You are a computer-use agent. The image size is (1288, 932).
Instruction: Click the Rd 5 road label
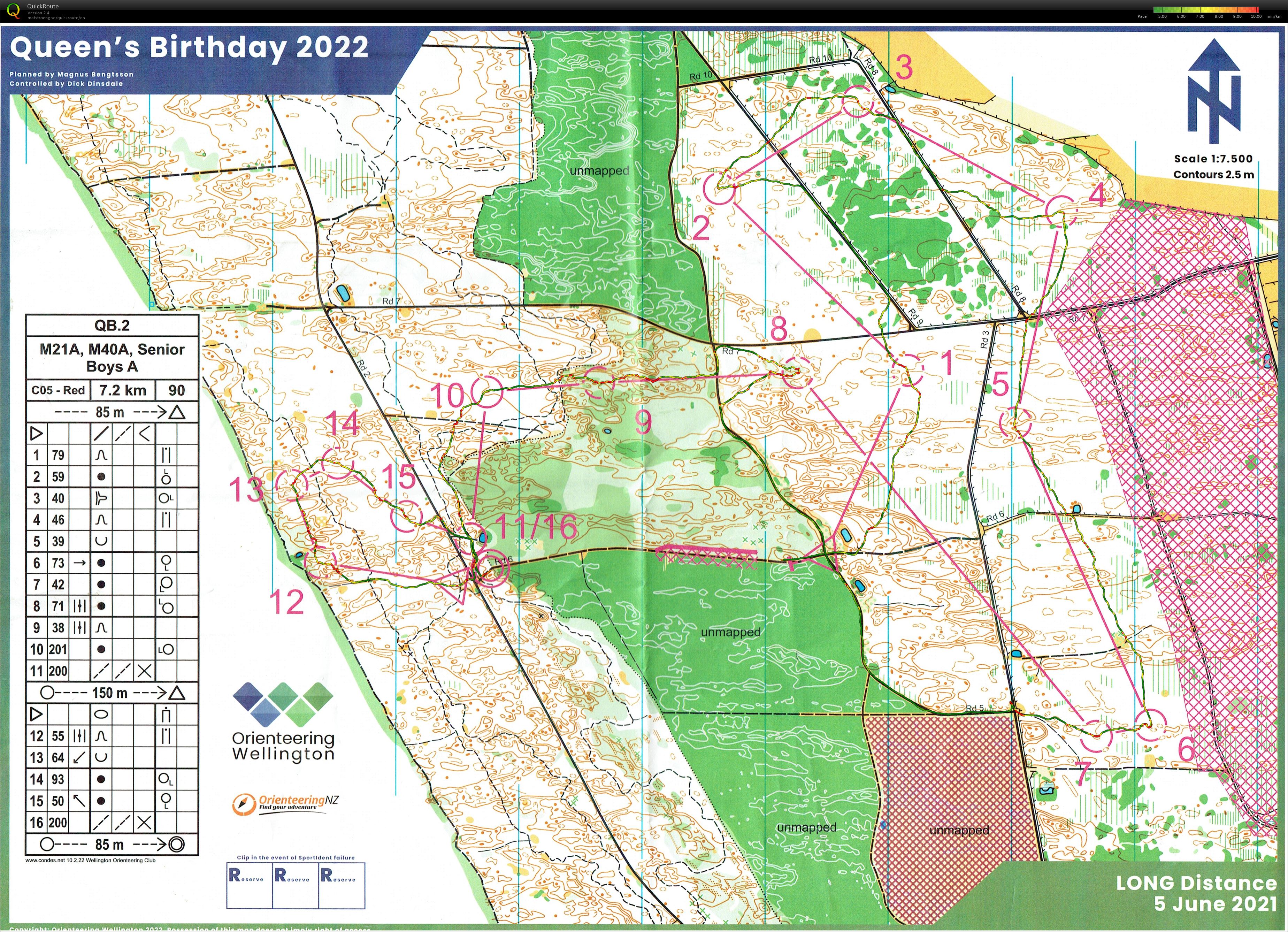pos(974,708)
